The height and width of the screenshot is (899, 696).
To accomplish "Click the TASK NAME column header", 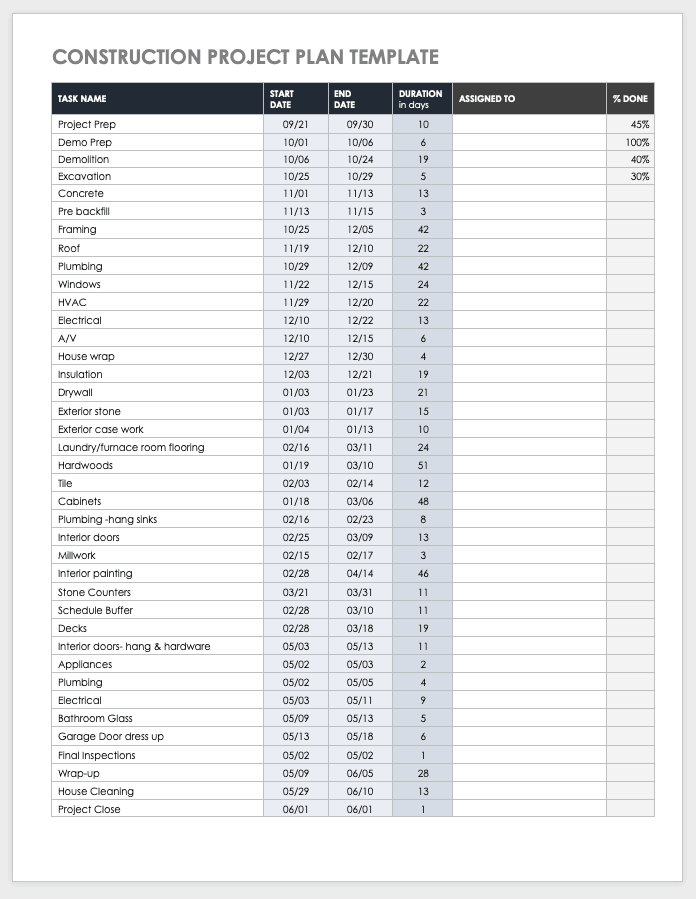I will (82, 99).
